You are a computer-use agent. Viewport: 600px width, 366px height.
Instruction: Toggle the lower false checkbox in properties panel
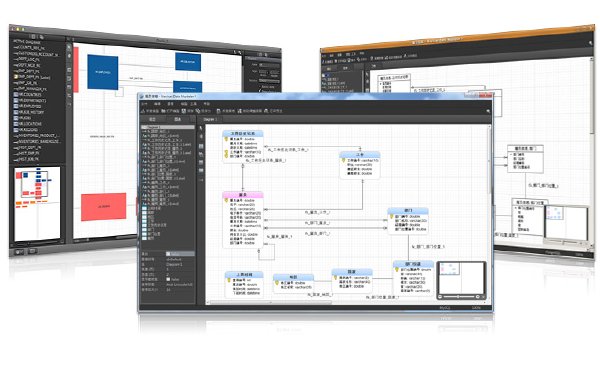168,279
